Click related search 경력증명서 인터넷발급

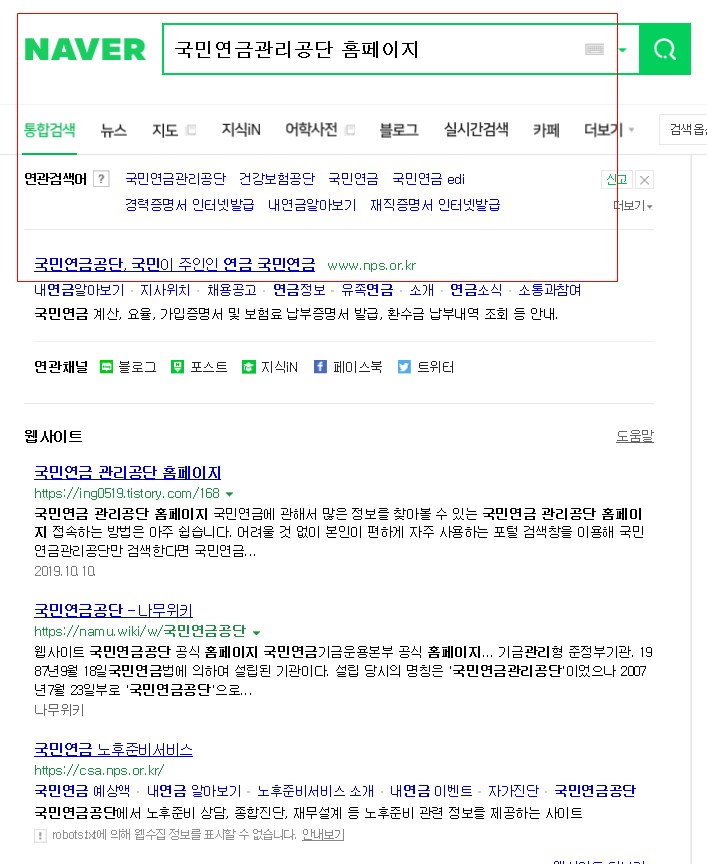pos(190,205)
